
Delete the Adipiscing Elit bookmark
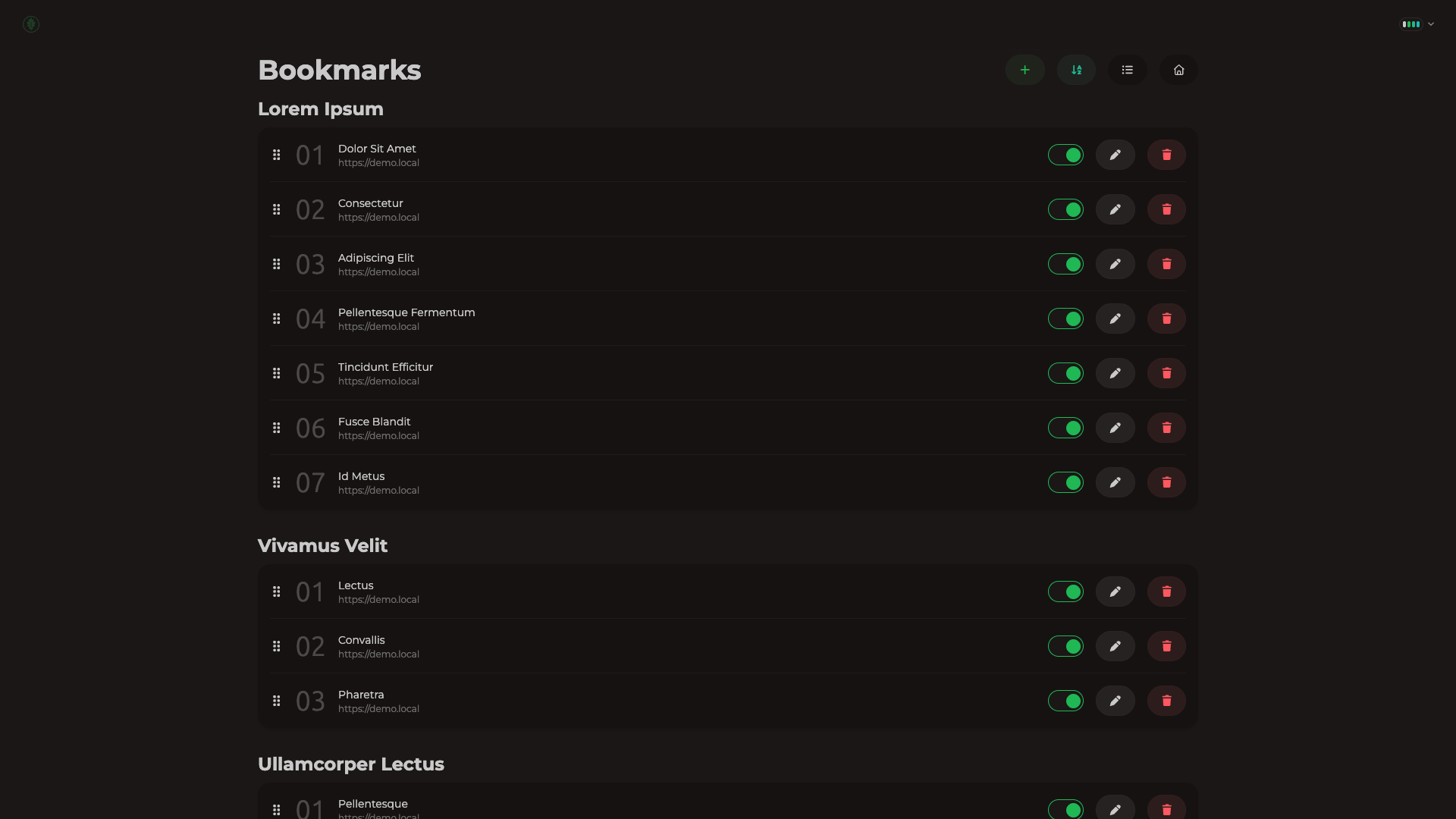[x=1166, y=264]
